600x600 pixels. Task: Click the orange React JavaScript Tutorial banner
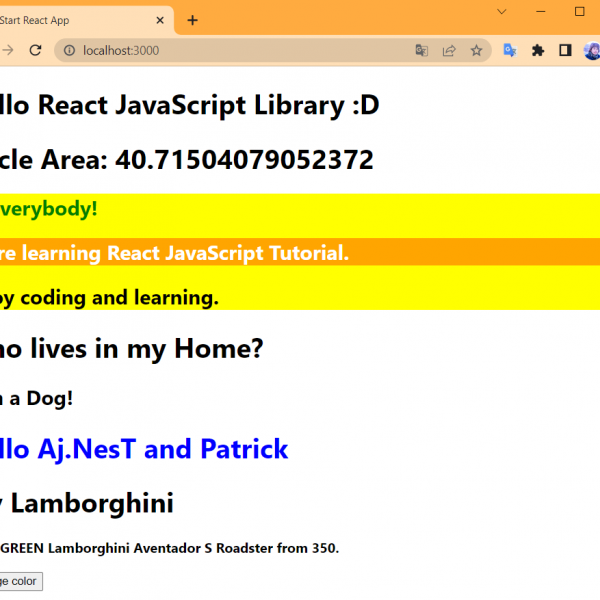175,253
